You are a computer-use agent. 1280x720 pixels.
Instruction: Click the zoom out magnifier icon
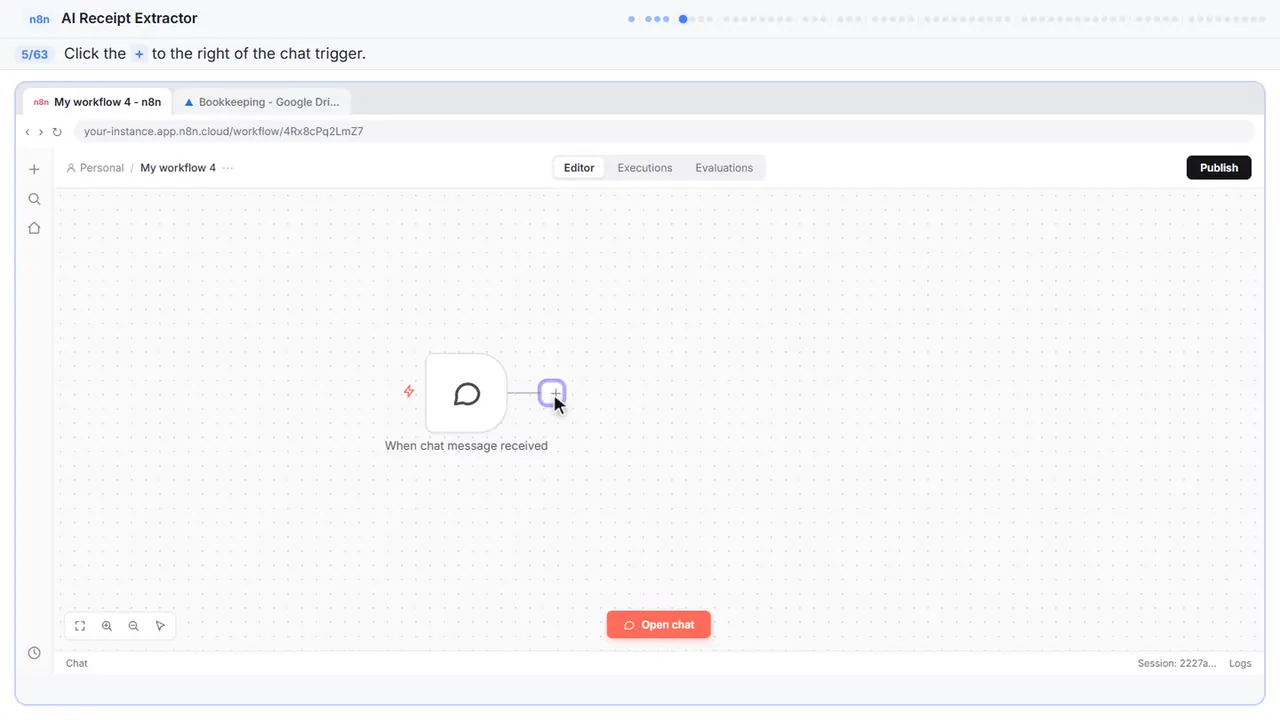(x=134, y=626)
